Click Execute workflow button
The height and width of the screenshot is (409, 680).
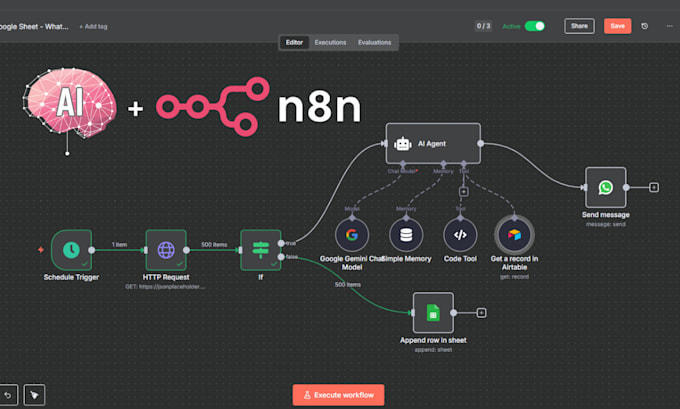point(338,395)
